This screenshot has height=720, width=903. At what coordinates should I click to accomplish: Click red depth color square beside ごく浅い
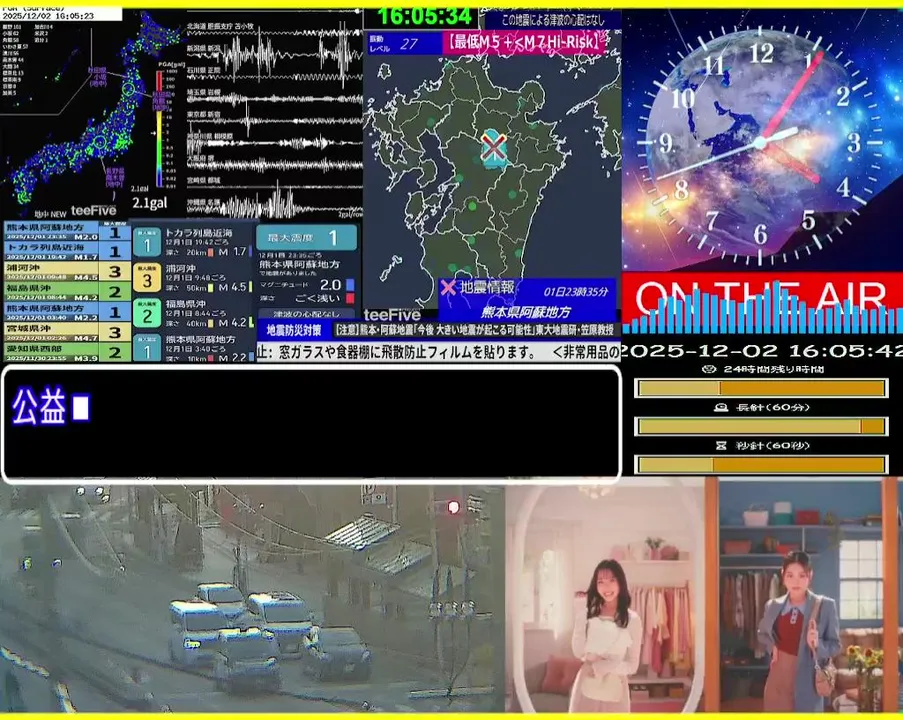(350, 298)
